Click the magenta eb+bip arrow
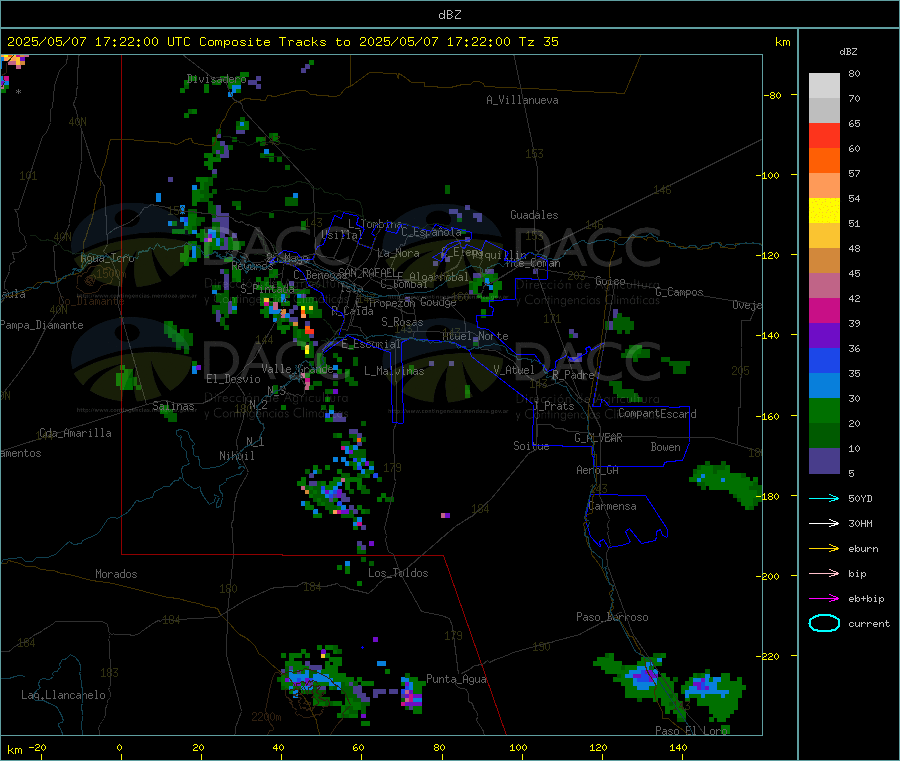The height and width of the screenshot is (761, 900). tap(824, 599)
